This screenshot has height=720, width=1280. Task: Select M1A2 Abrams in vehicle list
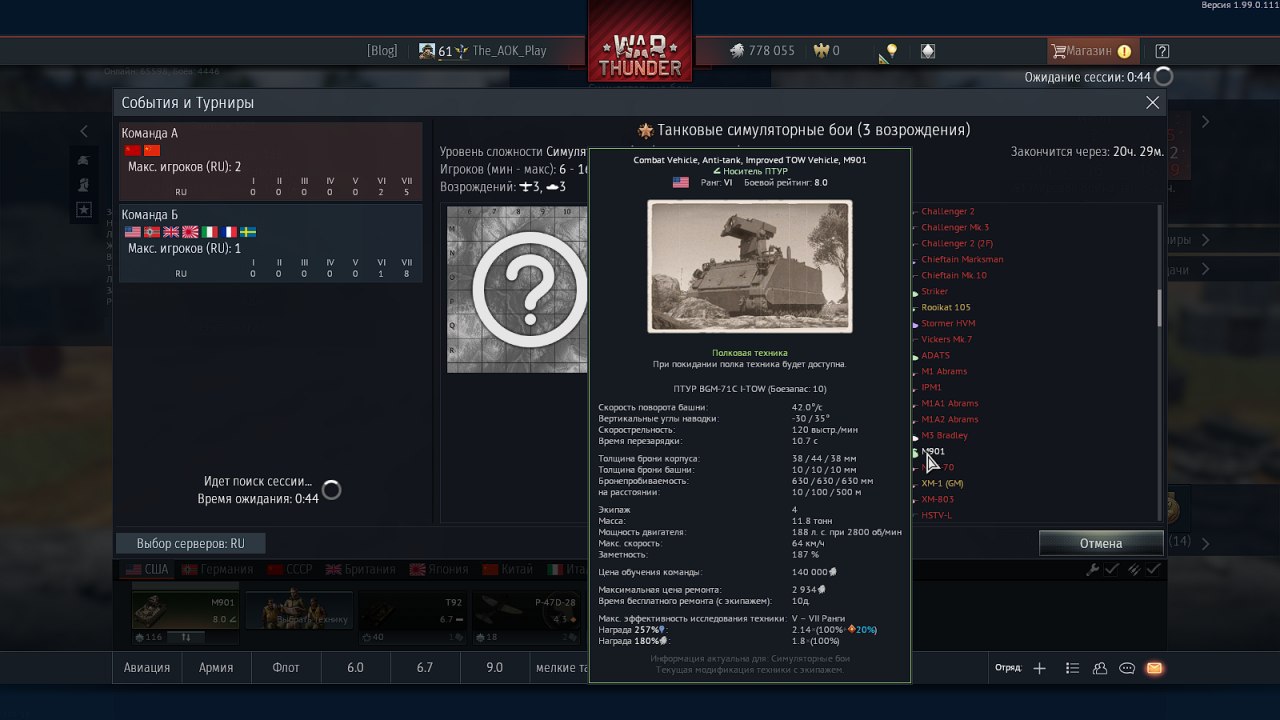[949, 419]
